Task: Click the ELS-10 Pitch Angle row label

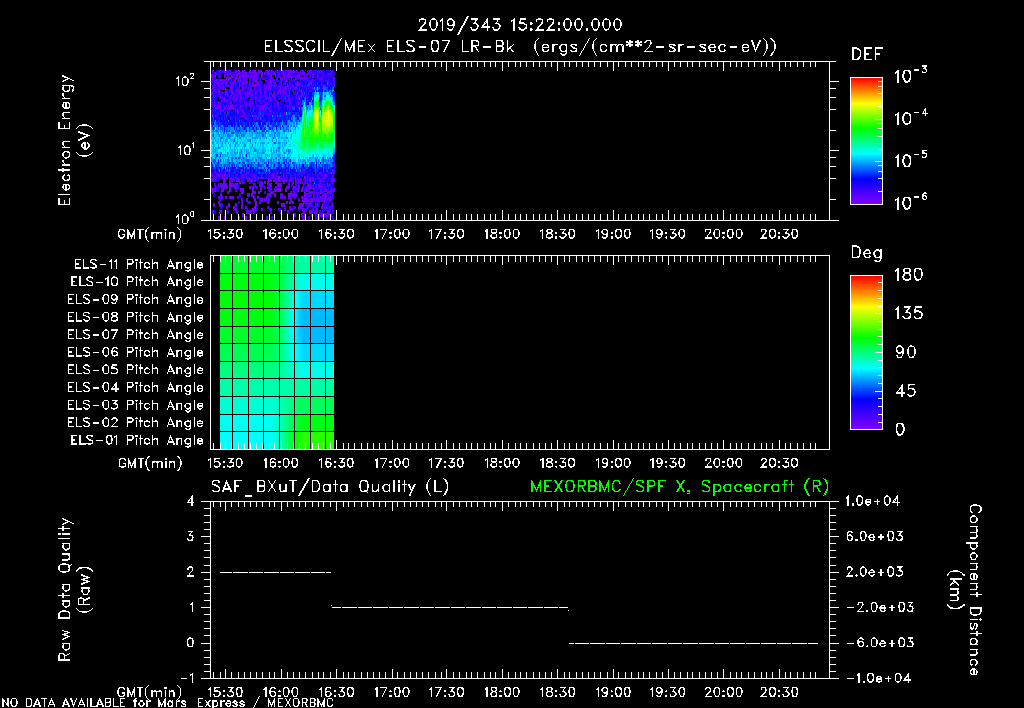Action: (x=137, y=282)
